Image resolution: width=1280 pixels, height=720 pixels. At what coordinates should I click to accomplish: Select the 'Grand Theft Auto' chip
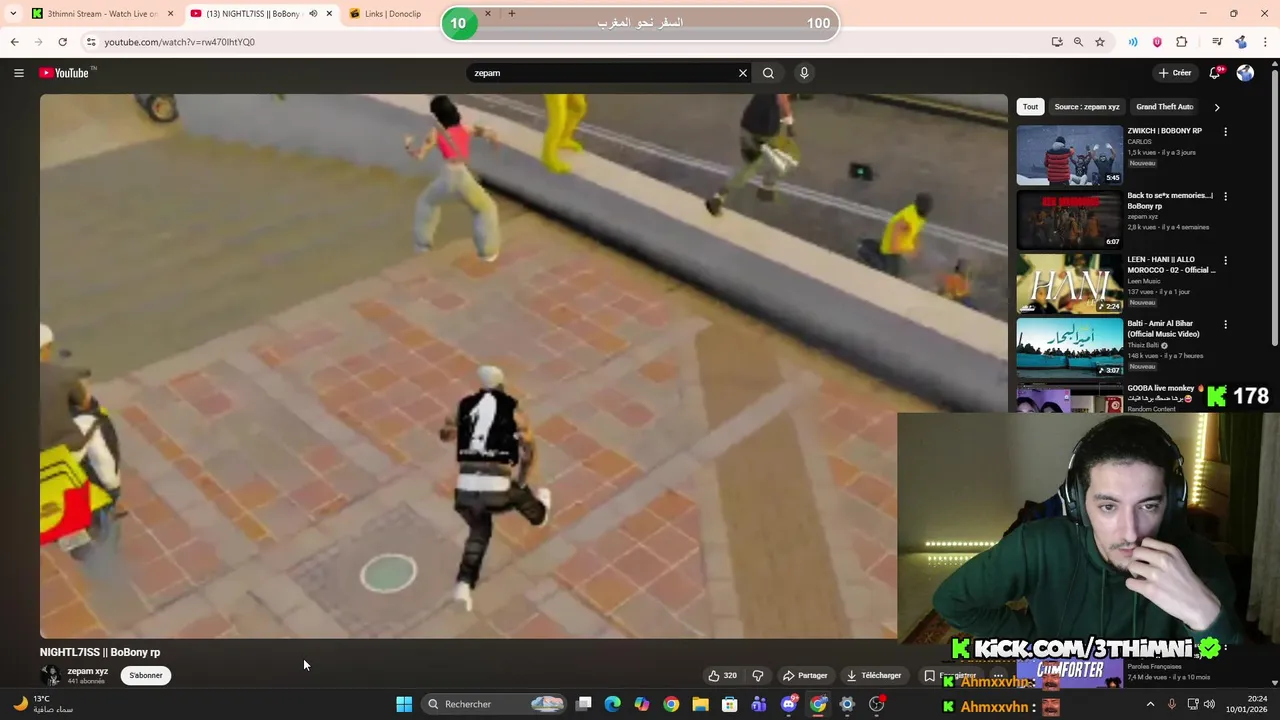pos(1165,107)
